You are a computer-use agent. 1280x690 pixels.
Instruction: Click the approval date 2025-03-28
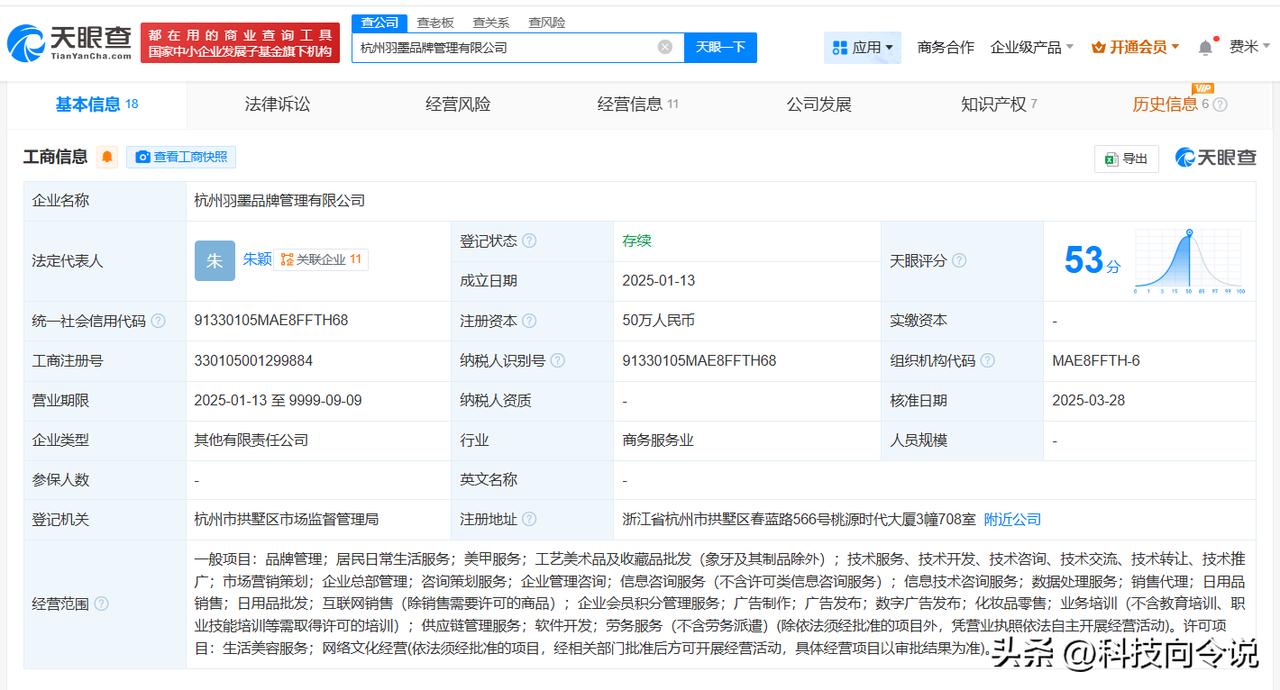(1088, 400)
